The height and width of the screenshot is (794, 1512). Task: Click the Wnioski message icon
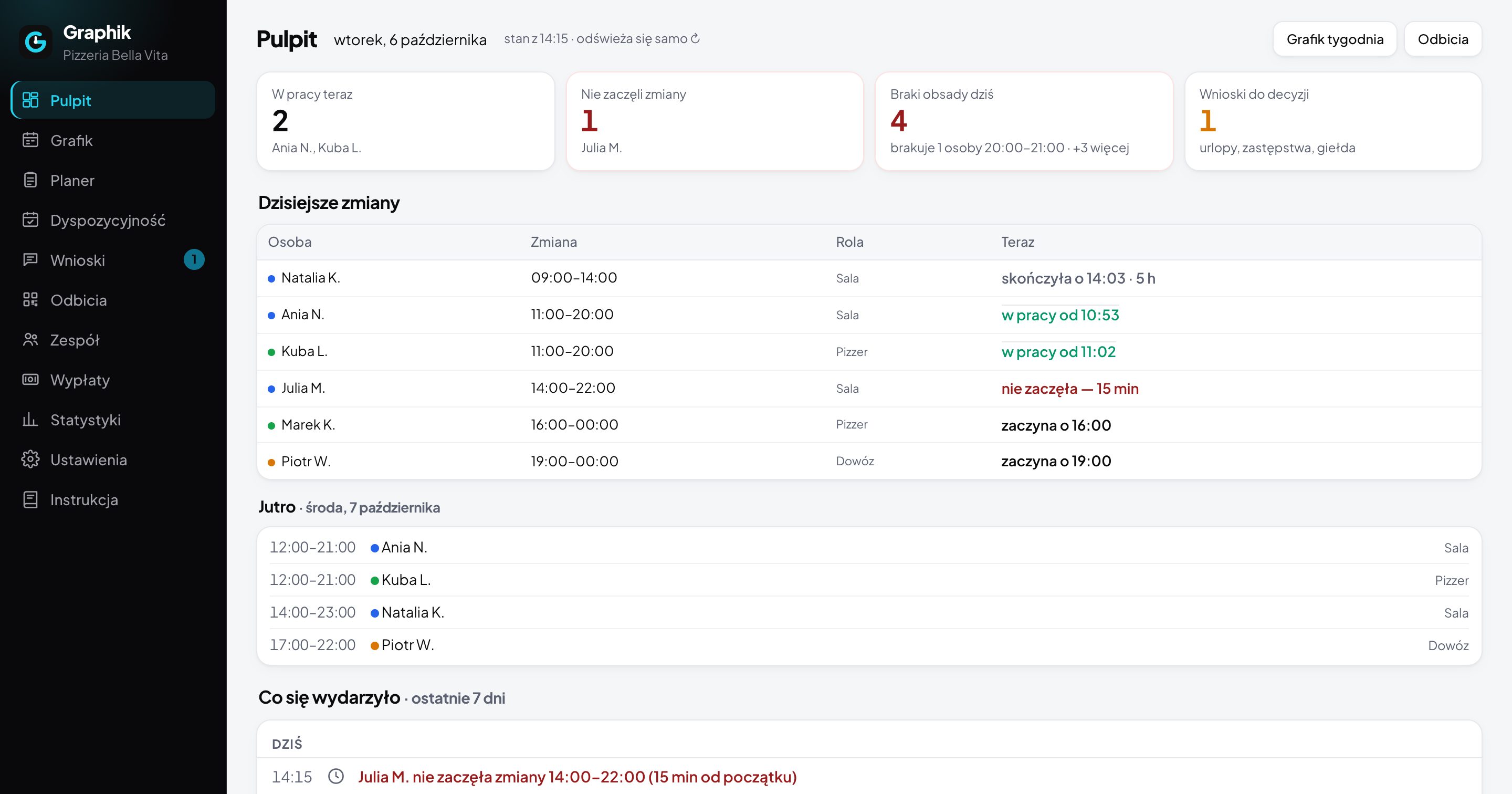point(30,260)
